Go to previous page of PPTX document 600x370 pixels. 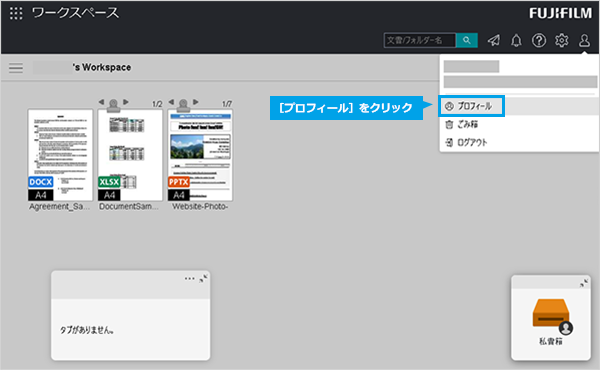pos(171,102)
